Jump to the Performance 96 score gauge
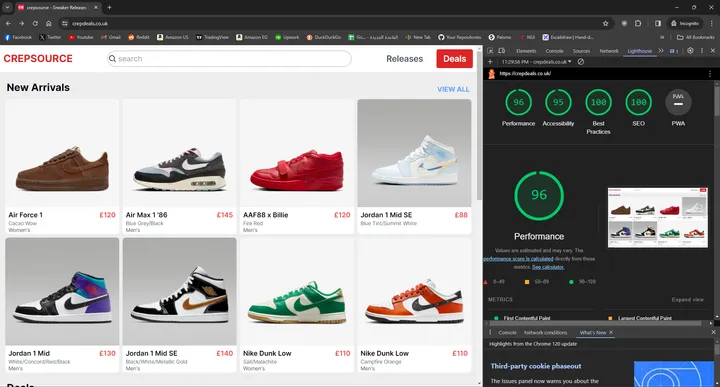This screenshot has width=720, height=387. [x=518, y=107]
